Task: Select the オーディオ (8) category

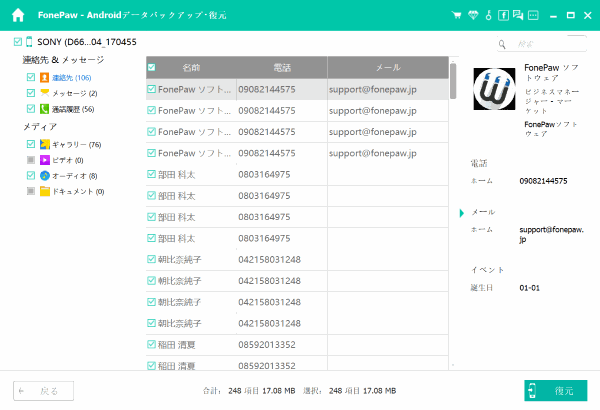Action: tap(75, 176)
